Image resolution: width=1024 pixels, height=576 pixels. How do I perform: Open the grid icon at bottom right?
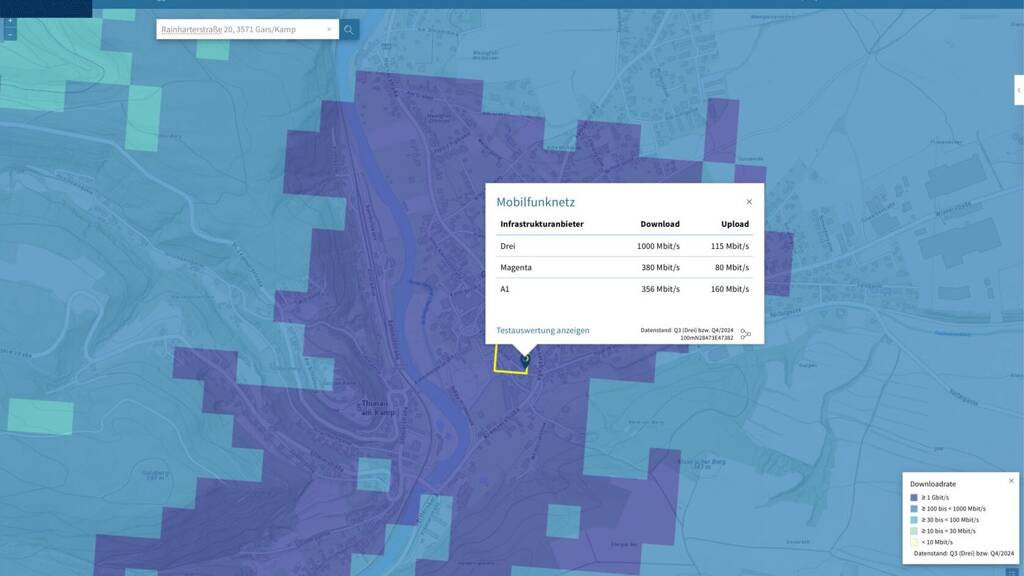click(1011, 571)
